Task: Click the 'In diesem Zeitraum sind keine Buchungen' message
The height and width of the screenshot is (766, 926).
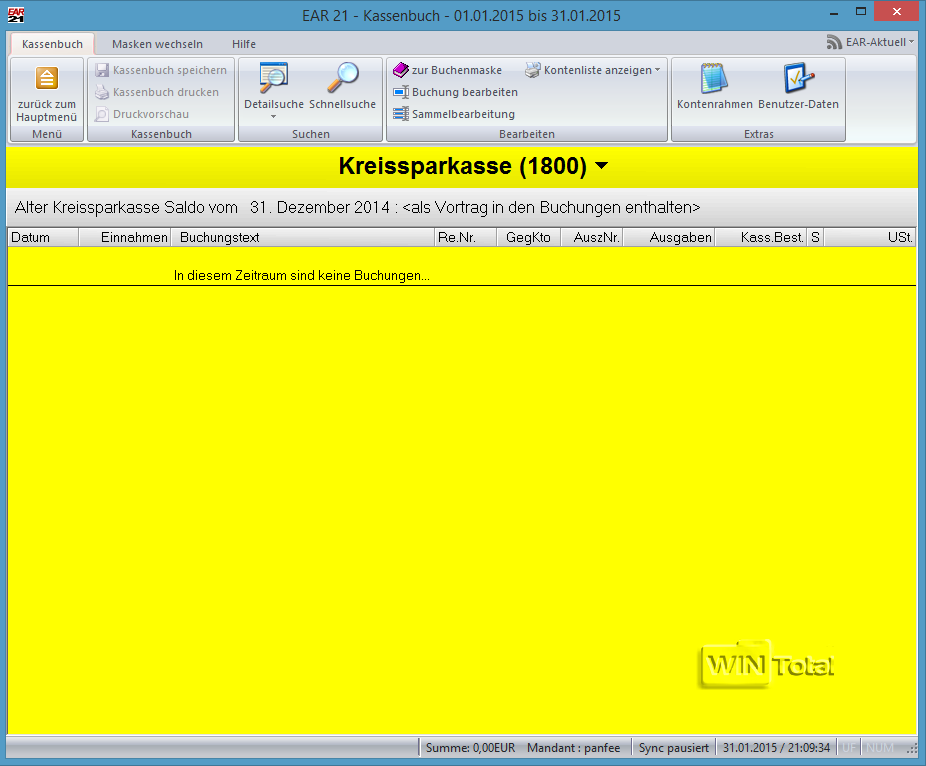Action: (301, 275)
